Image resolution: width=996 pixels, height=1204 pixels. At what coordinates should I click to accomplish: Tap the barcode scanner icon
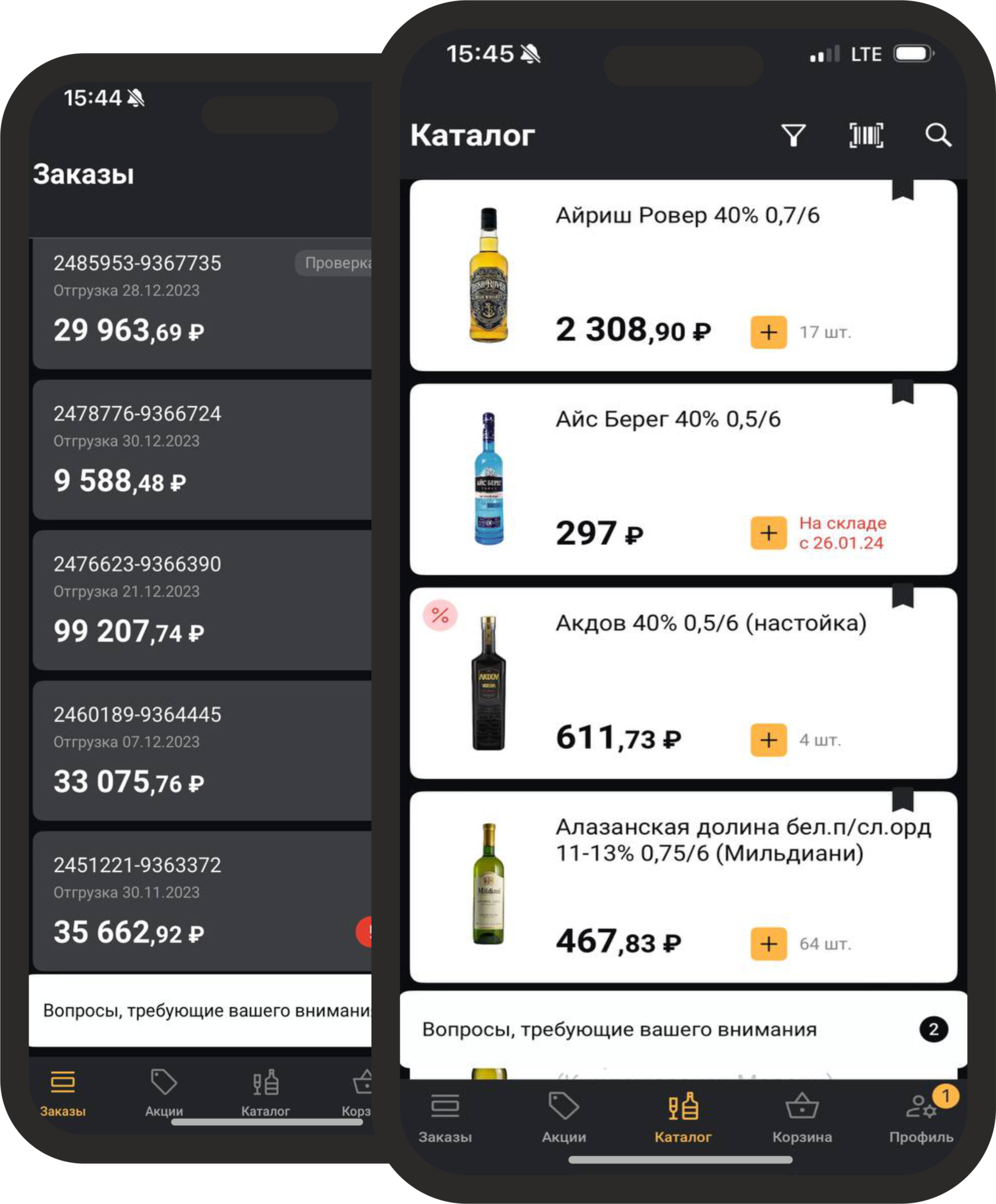[866, 135]
